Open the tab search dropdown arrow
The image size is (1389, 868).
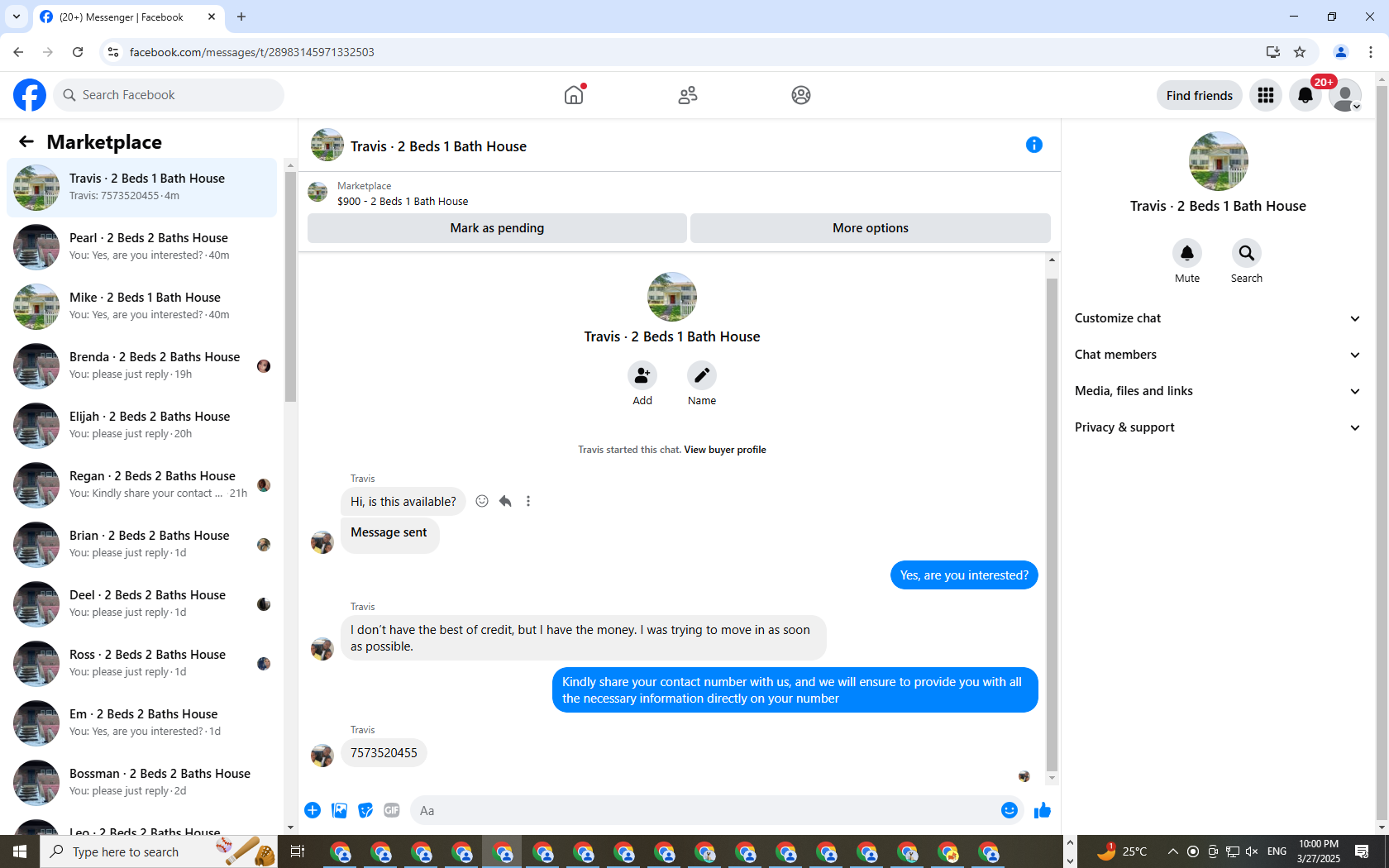click(17, 17)
